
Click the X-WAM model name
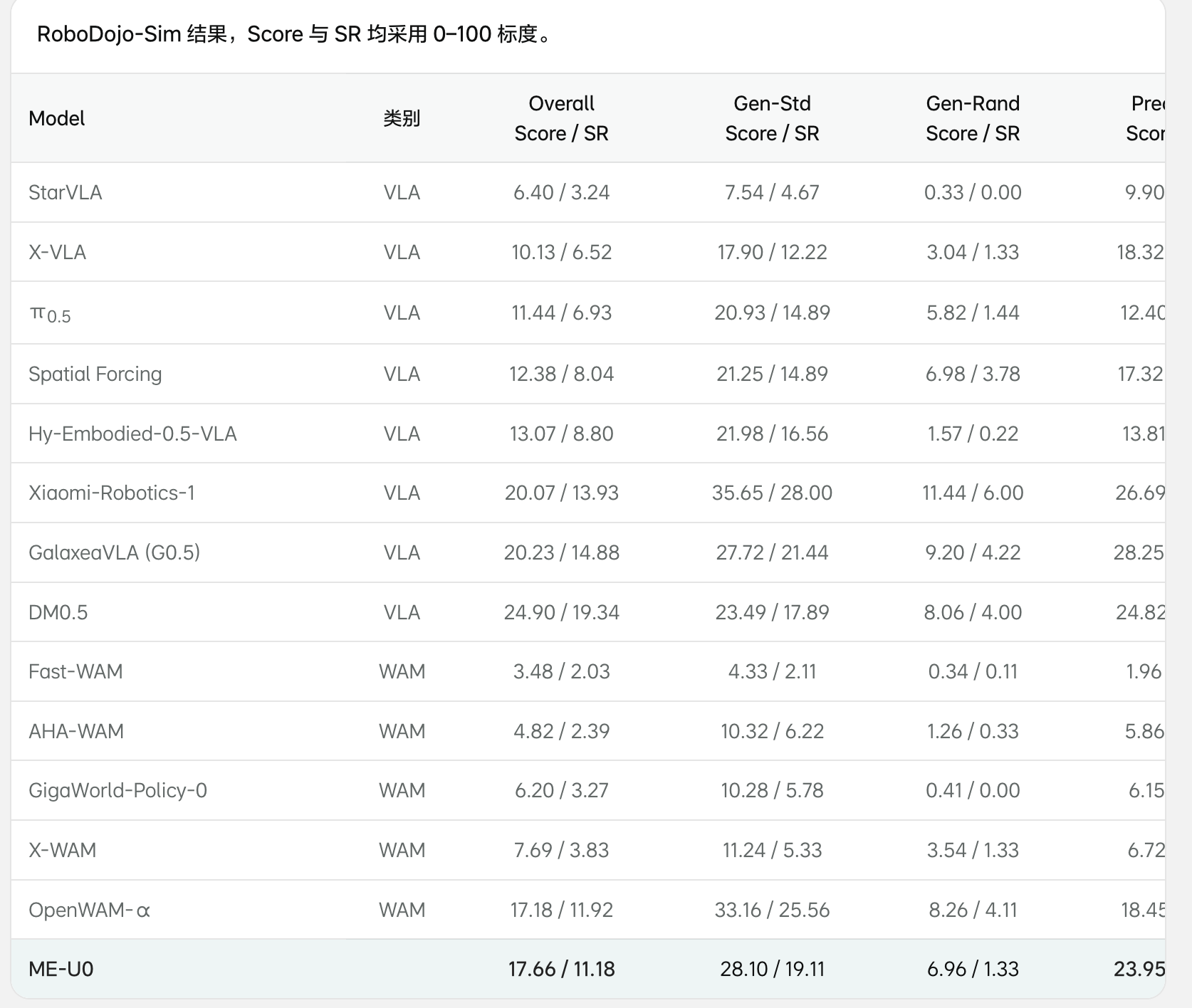pos(62,850)
